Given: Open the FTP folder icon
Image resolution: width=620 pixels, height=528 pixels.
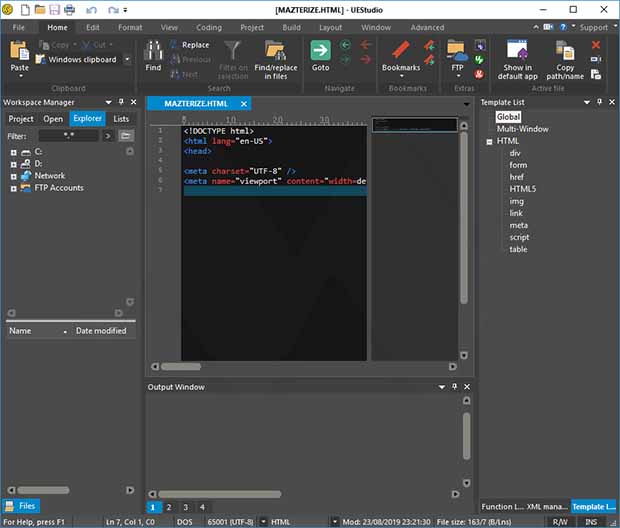Looking at the screenshot, I should point(456,51).
